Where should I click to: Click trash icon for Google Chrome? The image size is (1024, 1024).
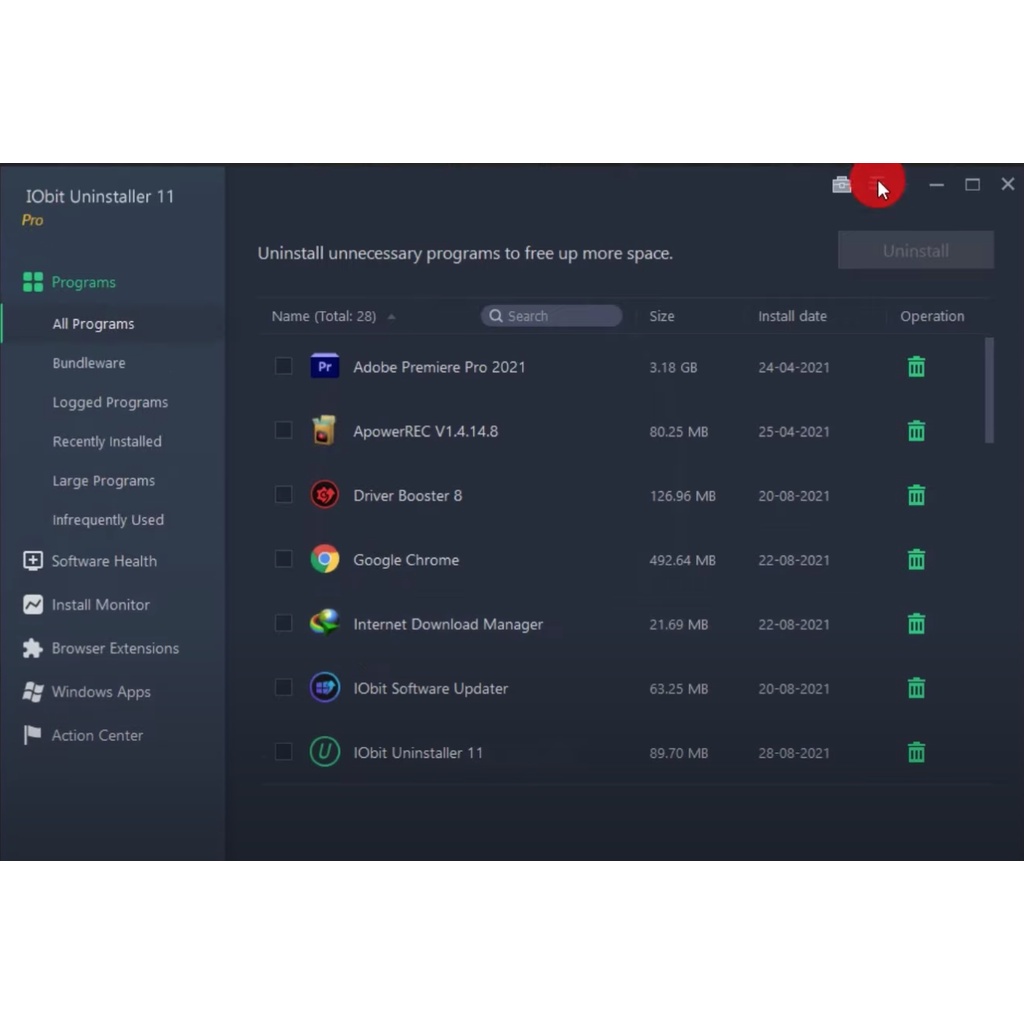coord(916,560)
